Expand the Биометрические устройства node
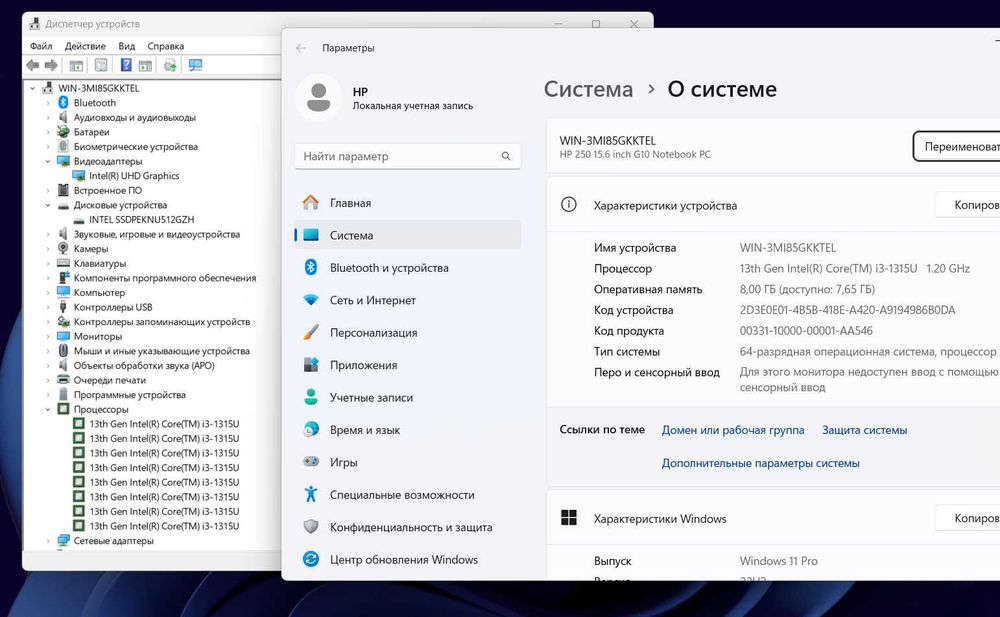This screenshot has height=617, width=1000. (x=48, y=147)
